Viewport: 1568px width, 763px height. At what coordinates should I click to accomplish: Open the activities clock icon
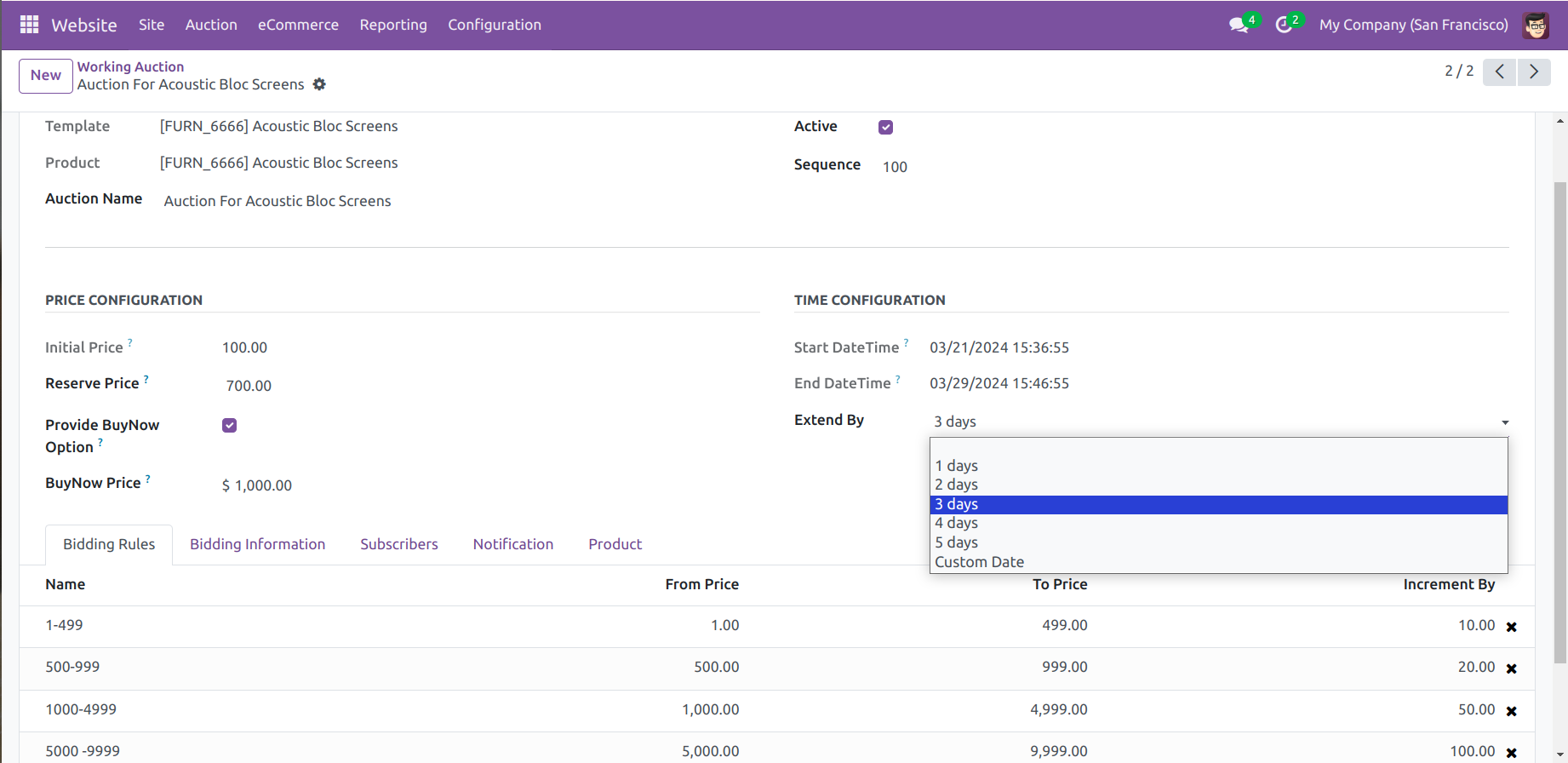1284,25
